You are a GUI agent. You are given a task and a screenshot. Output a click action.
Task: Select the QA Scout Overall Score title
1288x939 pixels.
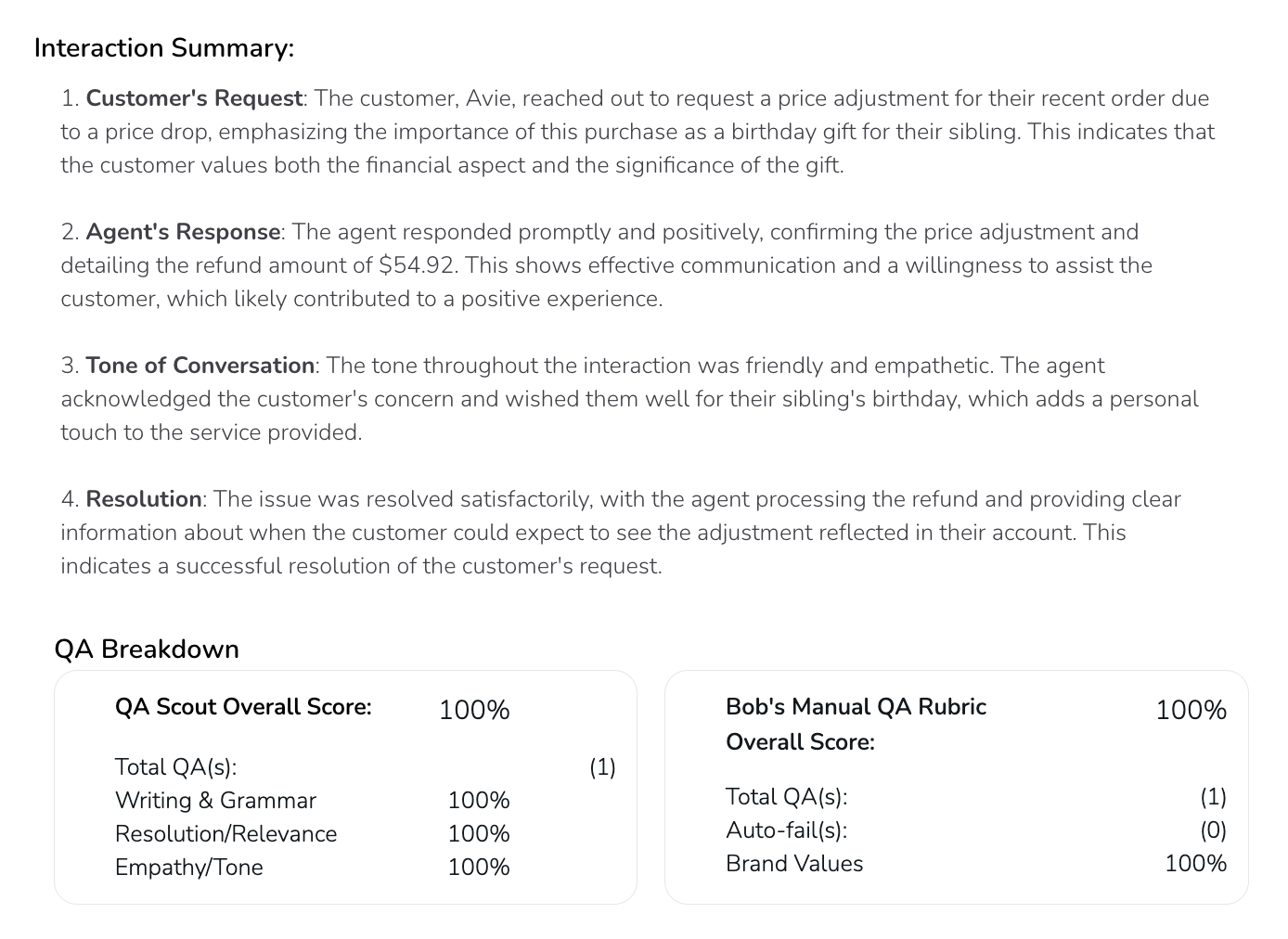tap(243, 707)
